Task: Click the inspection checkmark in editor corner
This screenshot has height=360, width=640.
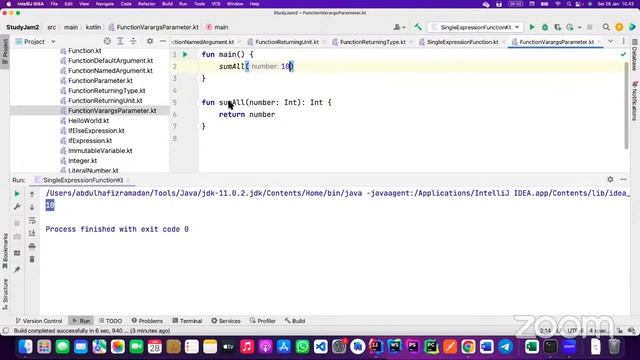Action: click(623, 54)
